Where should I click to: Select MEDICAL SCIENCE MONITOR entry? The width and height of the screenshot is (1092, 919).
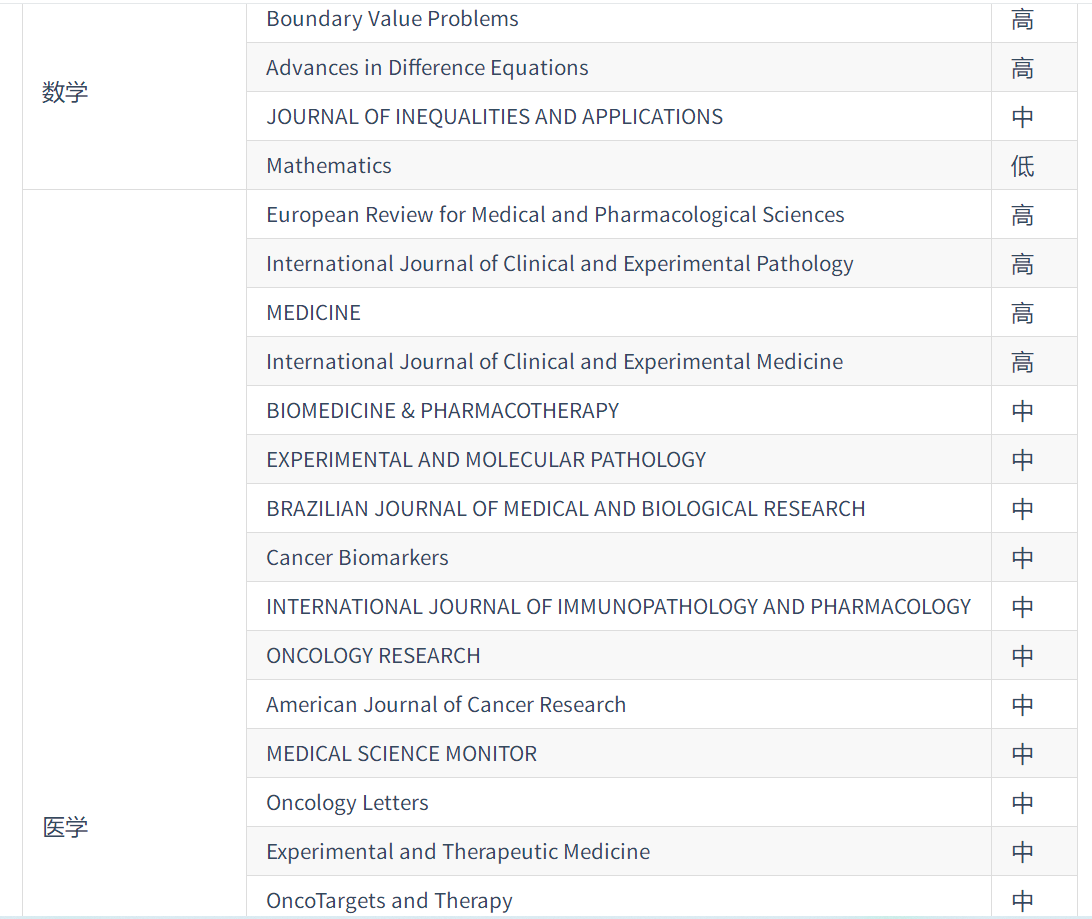[401, 754]
